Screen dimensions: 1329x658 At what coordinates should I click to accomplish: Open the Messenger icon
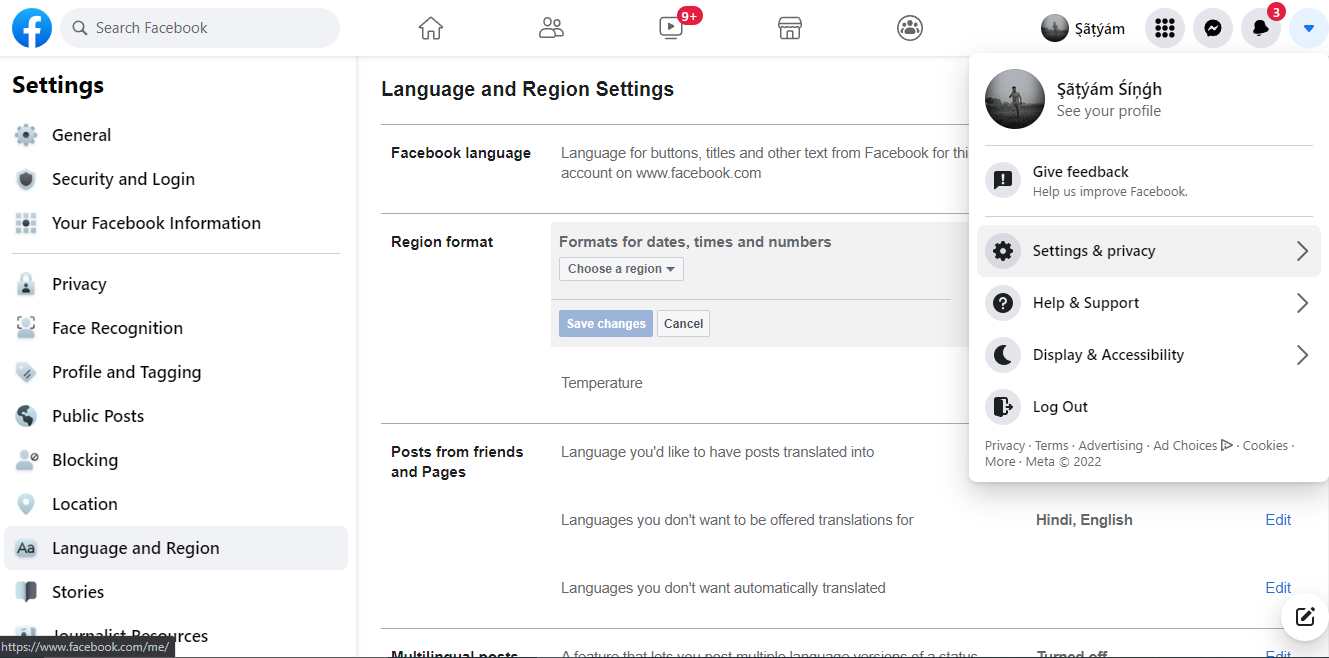(x=1213, y=28)
